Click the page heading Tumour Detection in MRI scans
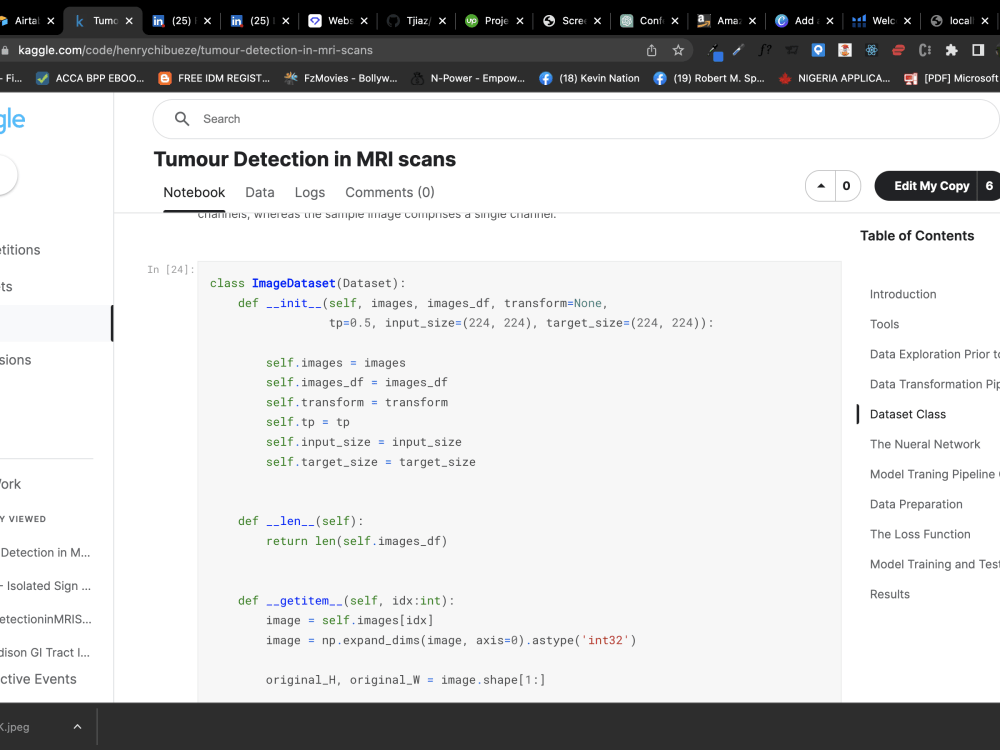 (x=305, y=159)
